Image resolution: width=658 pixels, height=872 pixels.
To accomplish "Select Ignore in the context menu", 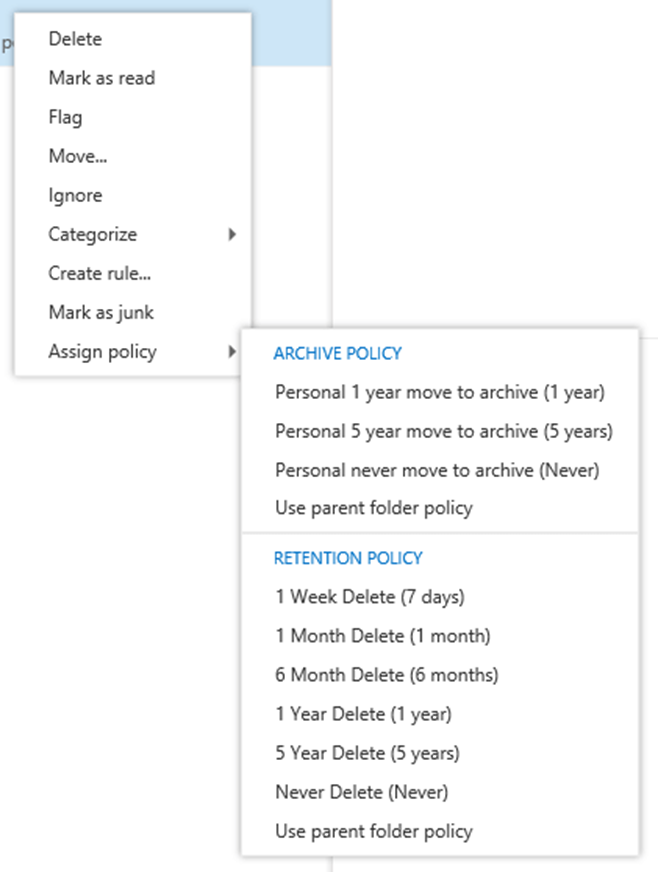I will click(x=75, y=195).
